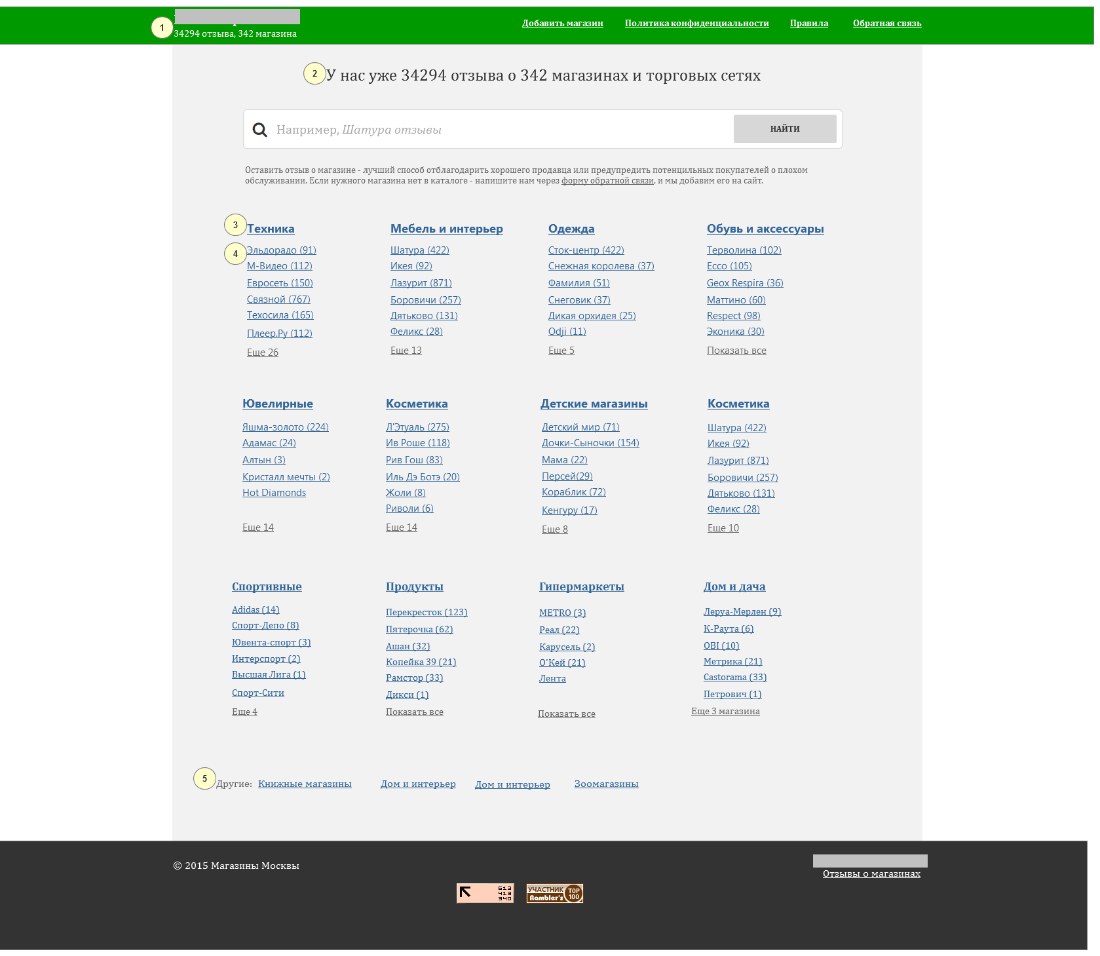This screenshot has height=956, width=1100.
Task: Expand Показать все under Продукты
Action: (414, 711)
